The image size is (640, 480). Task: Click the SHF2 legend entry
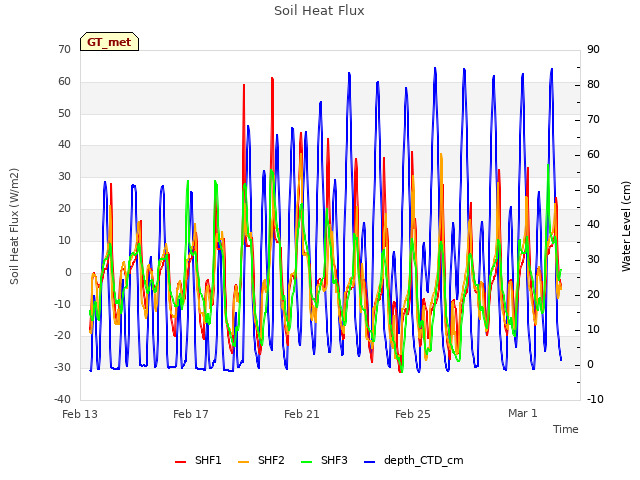coord(261,461)
